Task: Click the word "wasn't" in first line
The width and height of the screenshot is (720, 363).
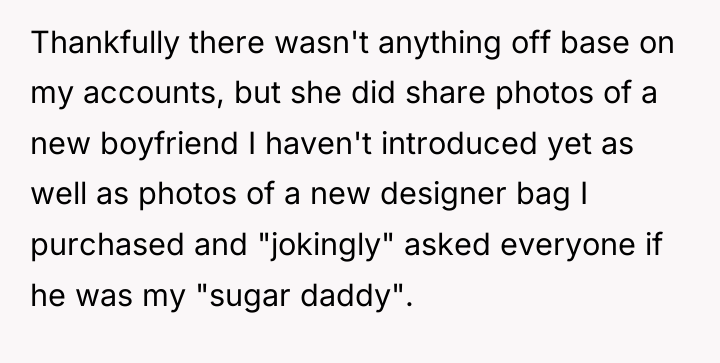Action: 322,42
